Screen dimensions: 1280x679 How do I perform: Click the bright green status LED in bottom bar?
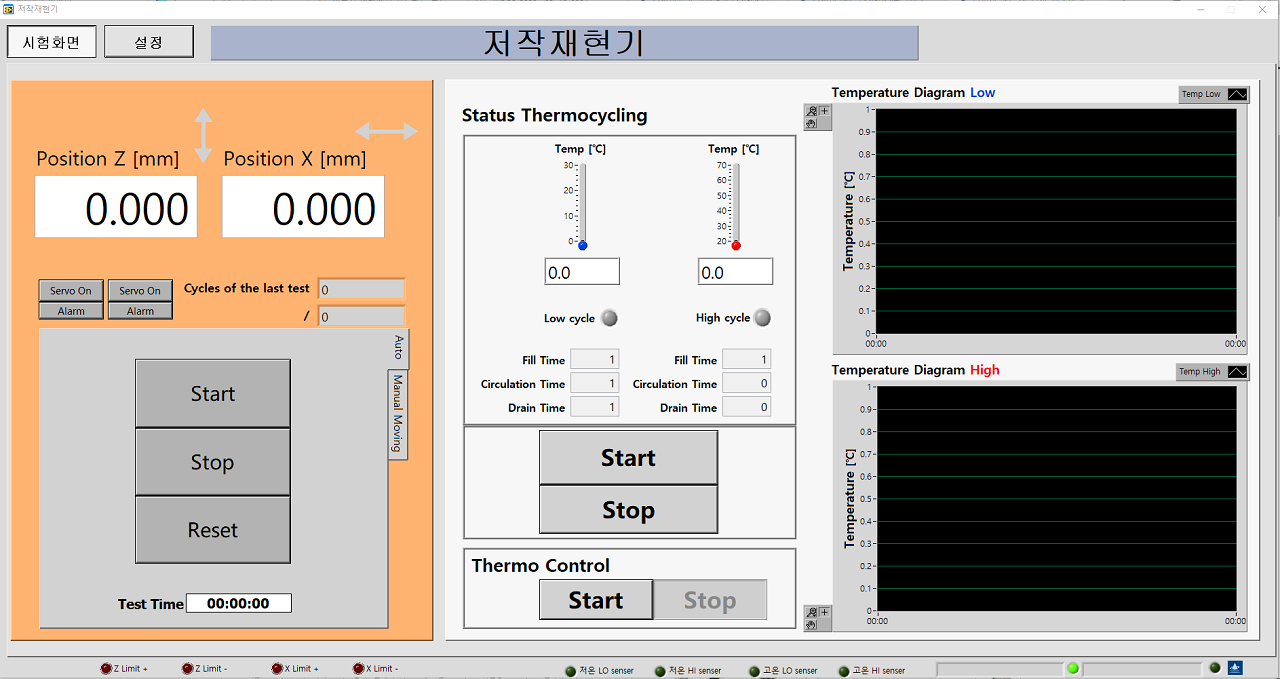coord(1073,668)
